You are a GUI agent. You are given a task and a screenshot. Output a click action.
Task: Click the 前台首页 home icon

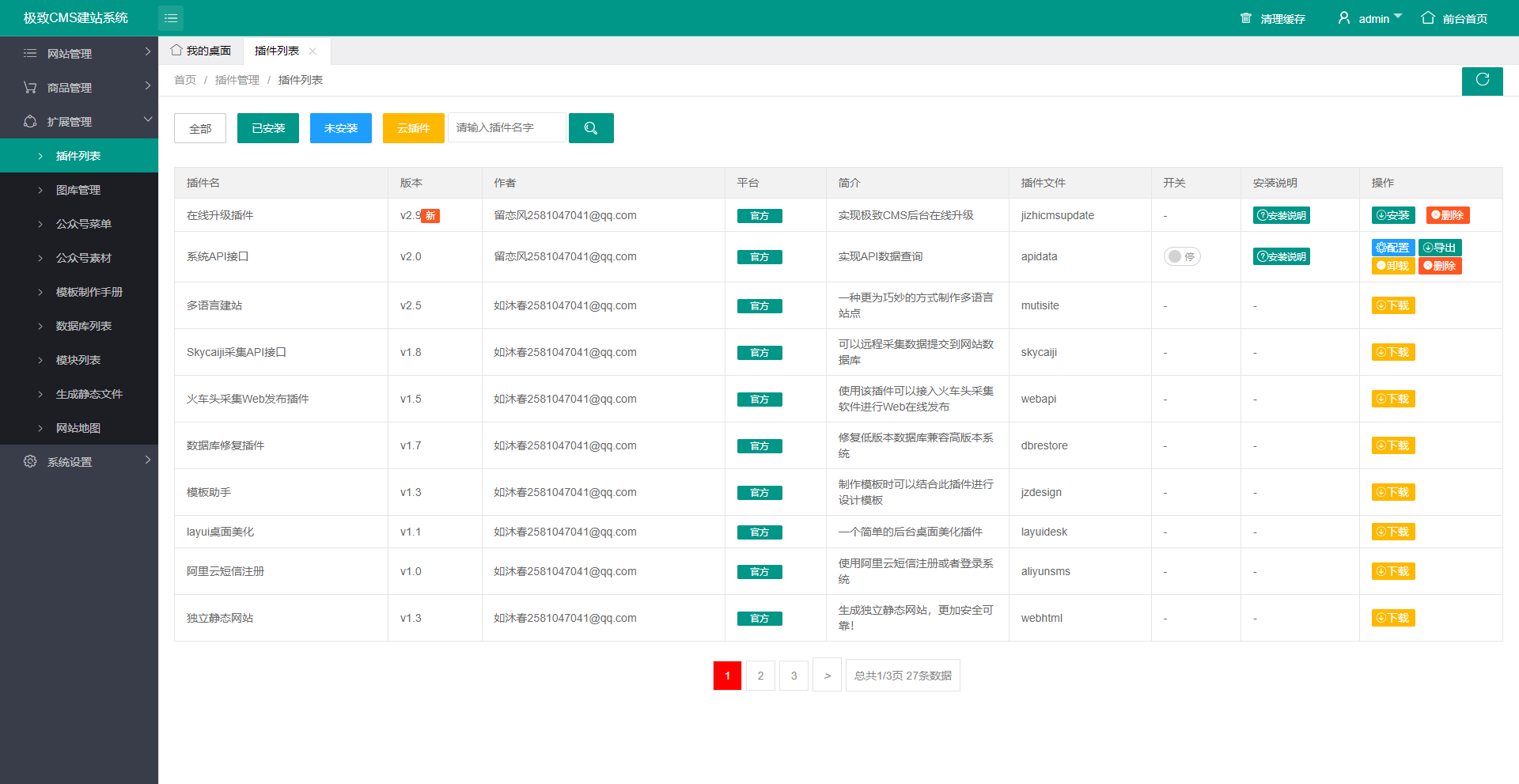click(x=1428, y=17)
